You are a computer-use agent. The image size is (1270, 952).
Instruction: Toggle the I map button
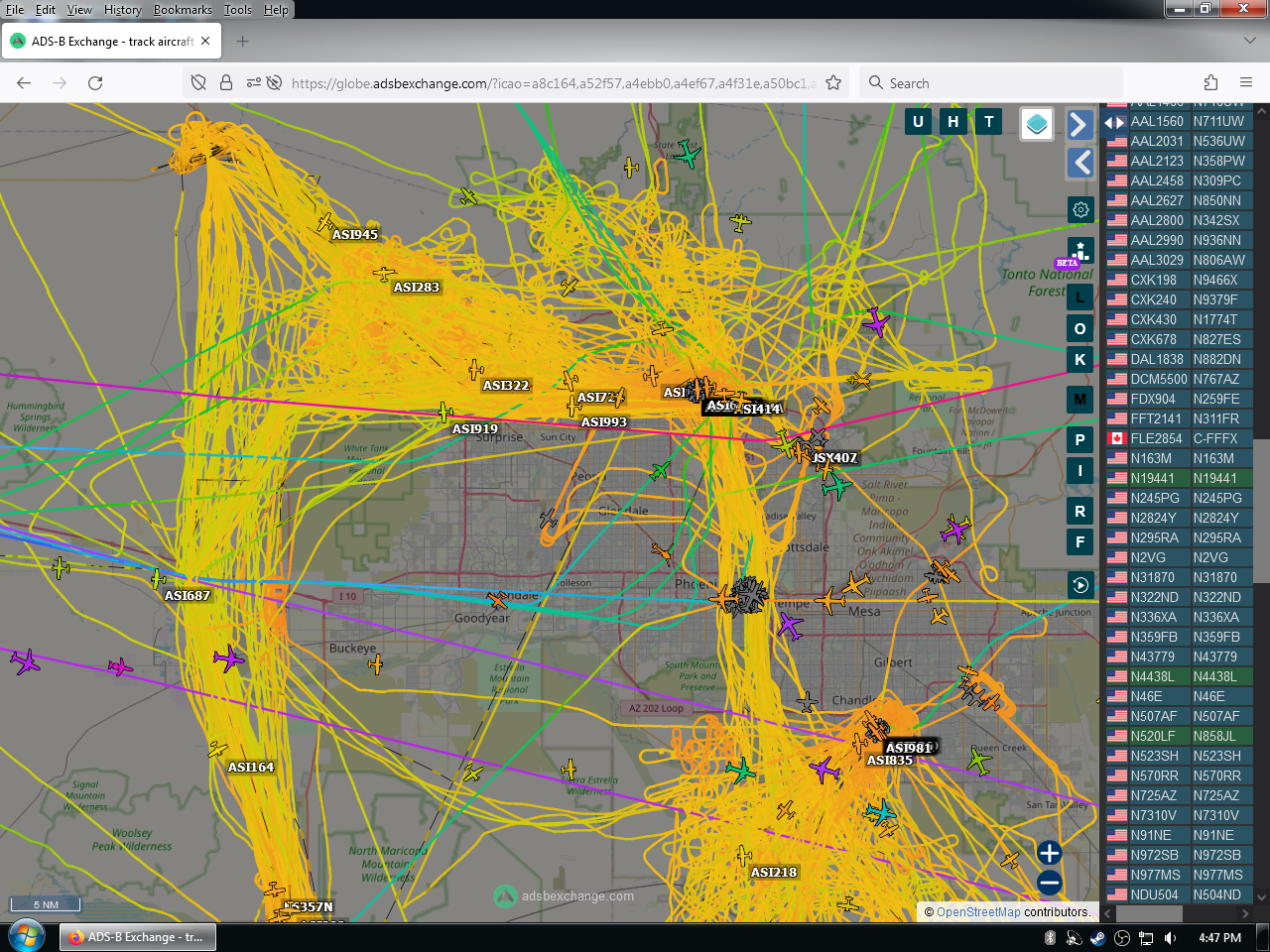(x=1080, y=470)
